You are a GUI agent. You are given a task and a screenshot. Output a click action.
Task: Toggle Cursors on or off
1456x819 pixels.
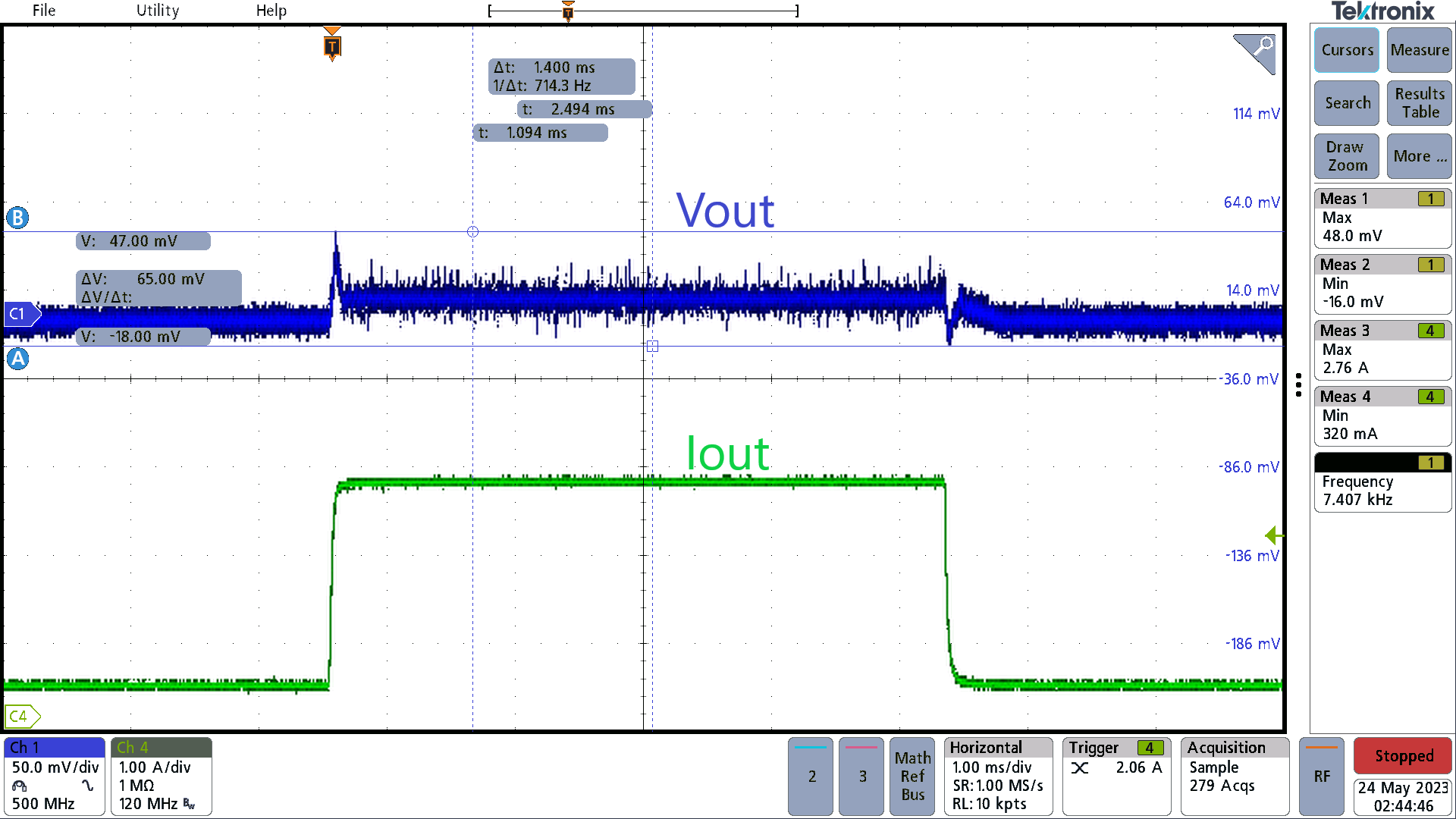click(x=1346, y=50)
